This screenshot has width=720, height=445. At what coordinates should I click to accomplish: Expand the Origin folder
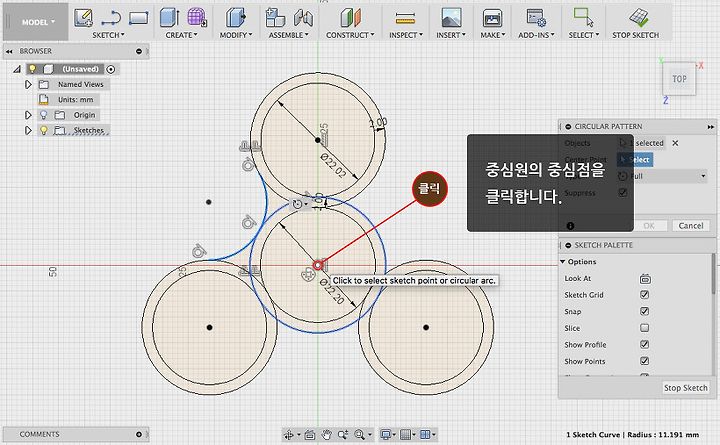28,115
